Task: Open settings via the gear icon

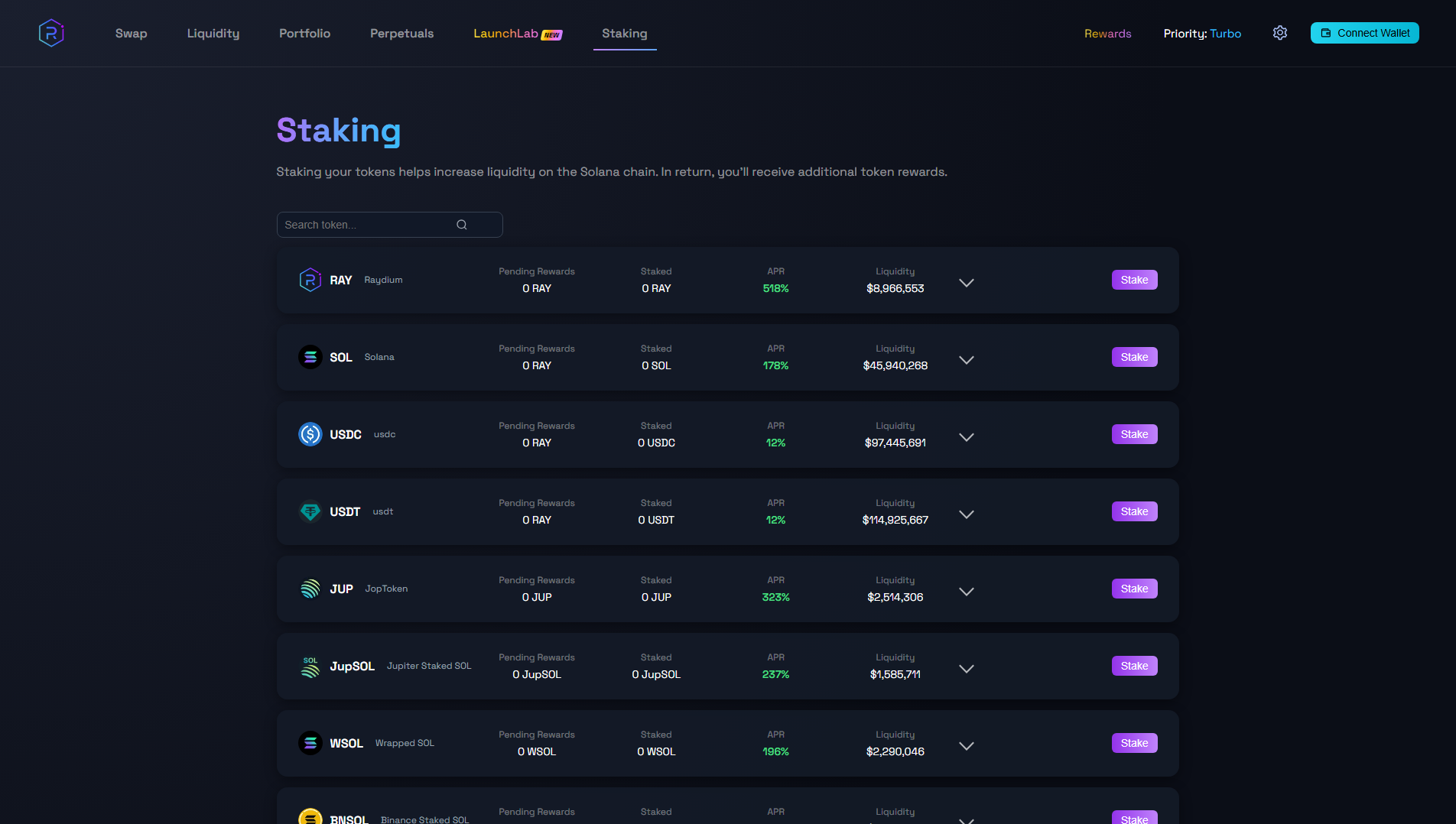Action: coord(1280,33)
